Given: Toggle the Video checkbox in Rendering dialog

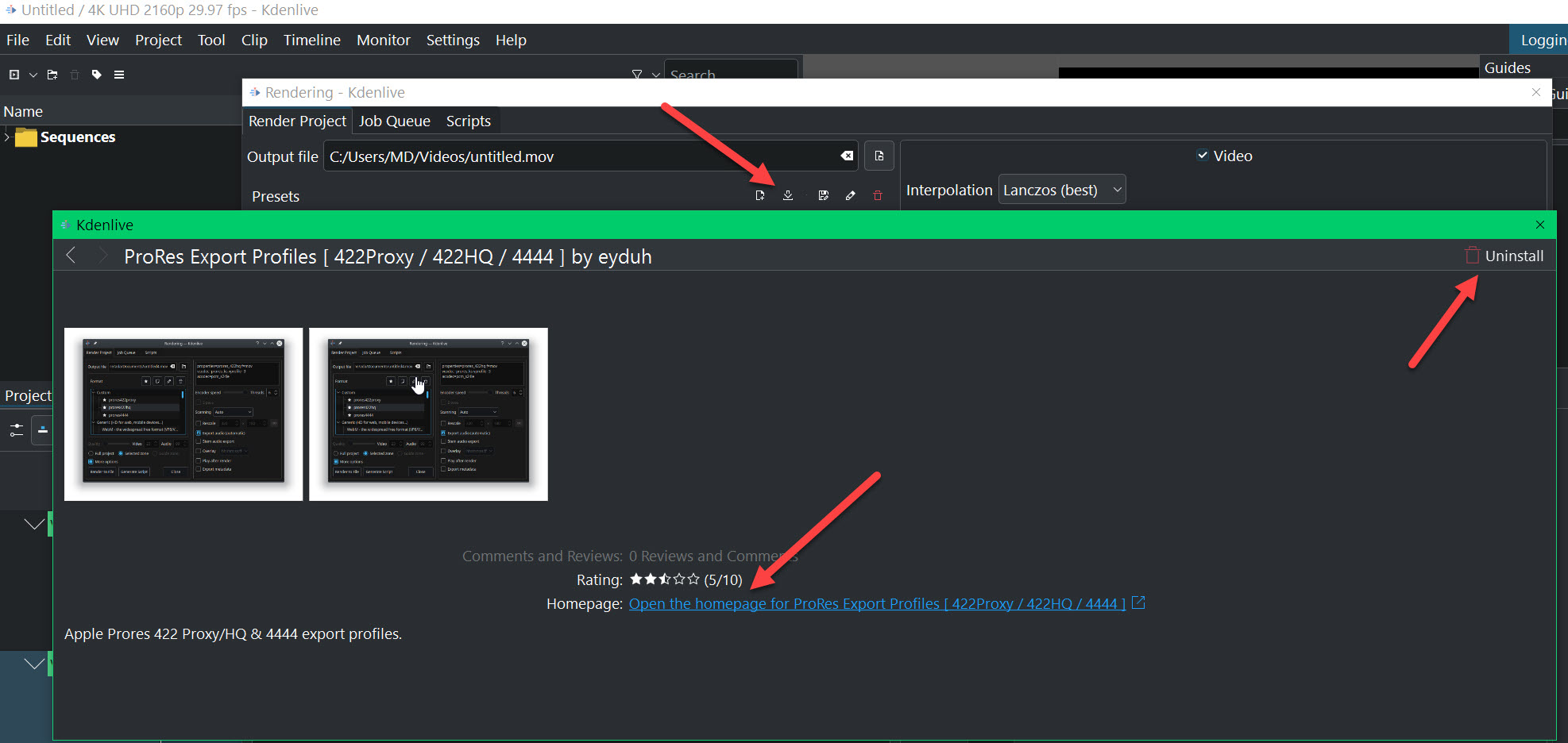Looking at the screenshot, I should [1203, 156].
